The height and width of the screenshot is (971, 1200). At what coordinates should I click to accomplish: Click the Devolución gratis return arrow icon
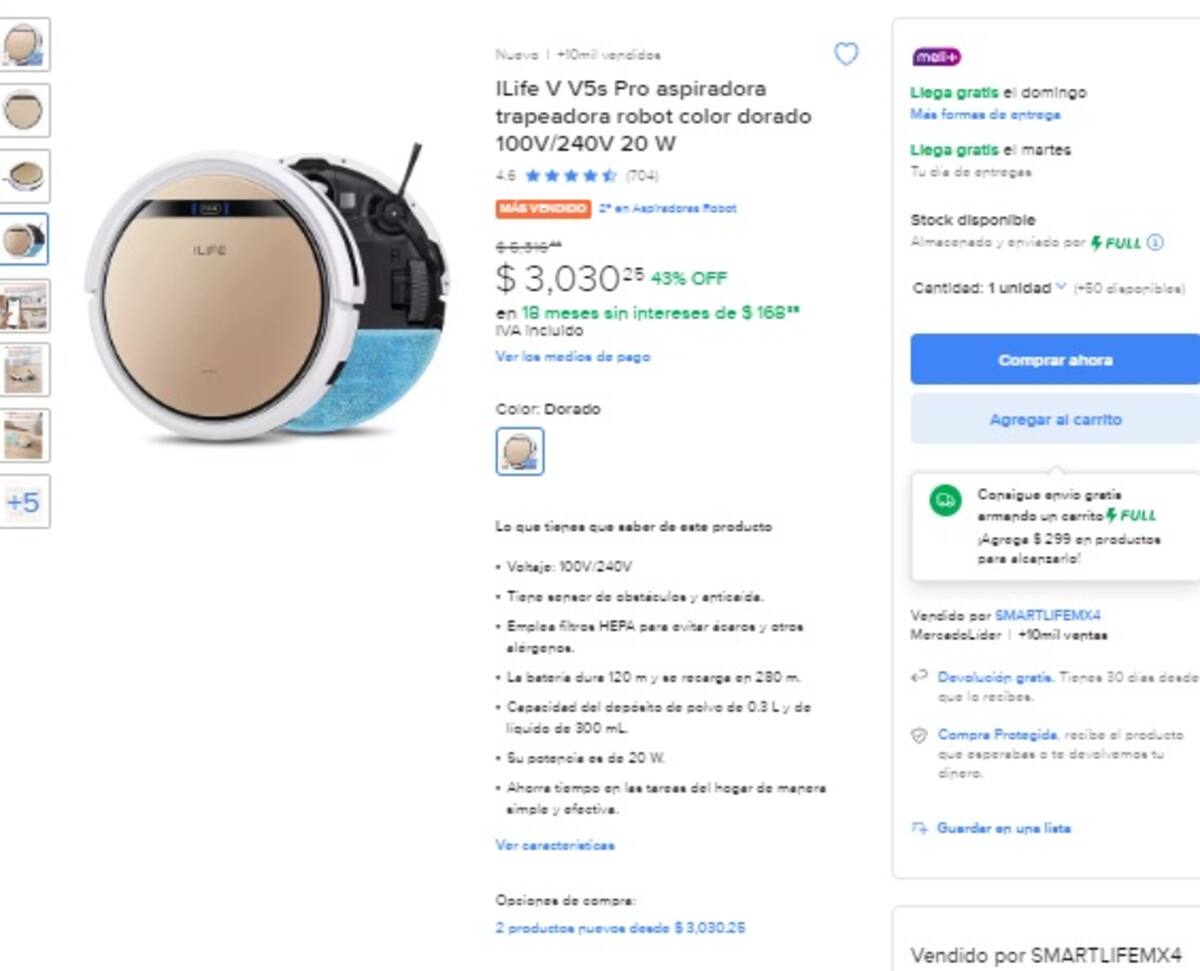click(919, 677)
